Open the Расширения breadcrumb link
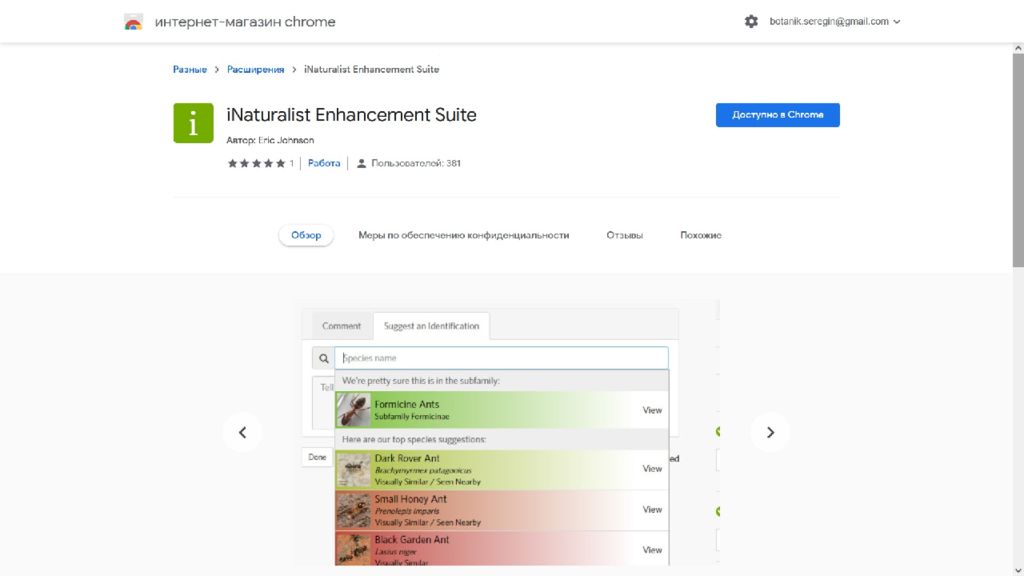 [255, 69]
